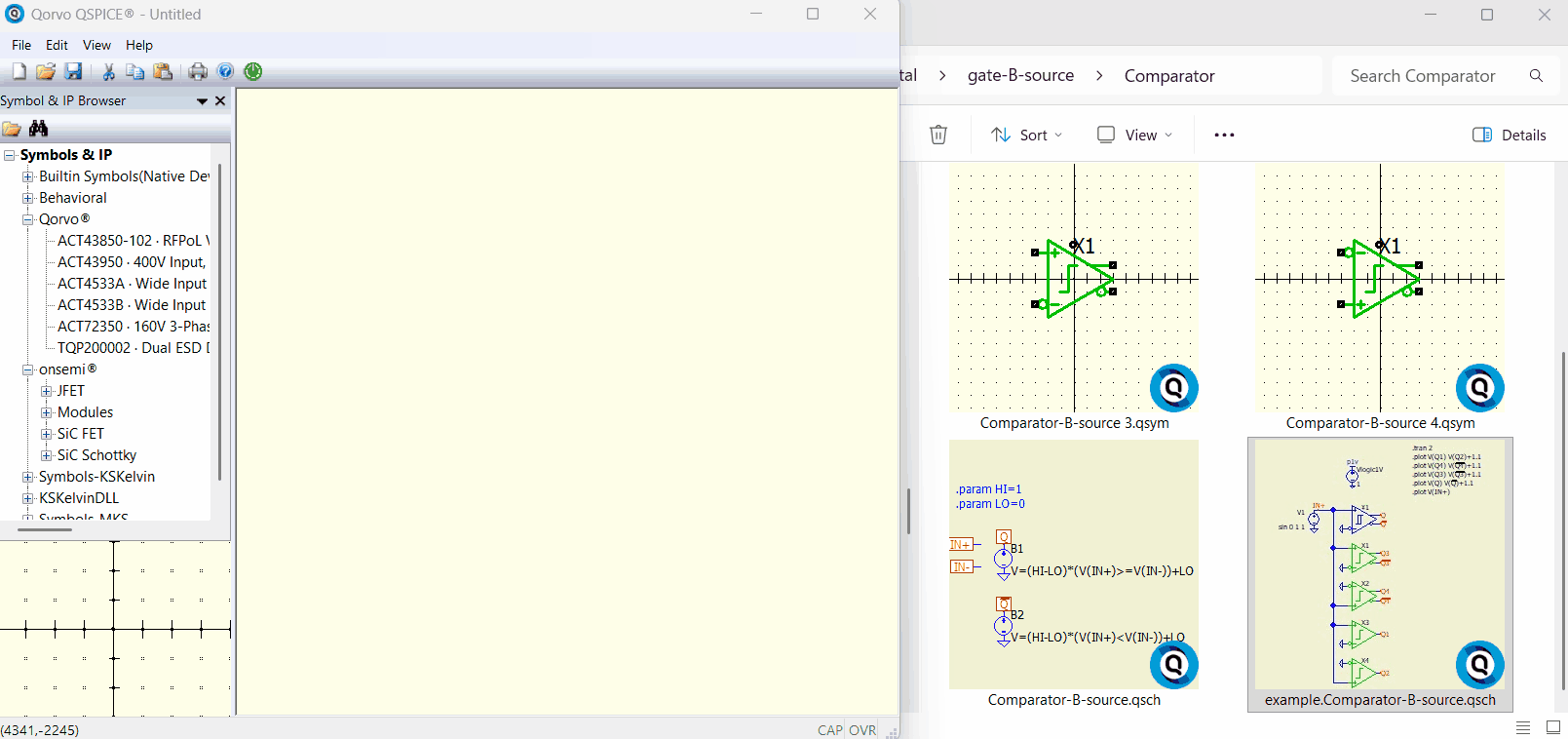Open the Edit menu

[x=57, y=45]
